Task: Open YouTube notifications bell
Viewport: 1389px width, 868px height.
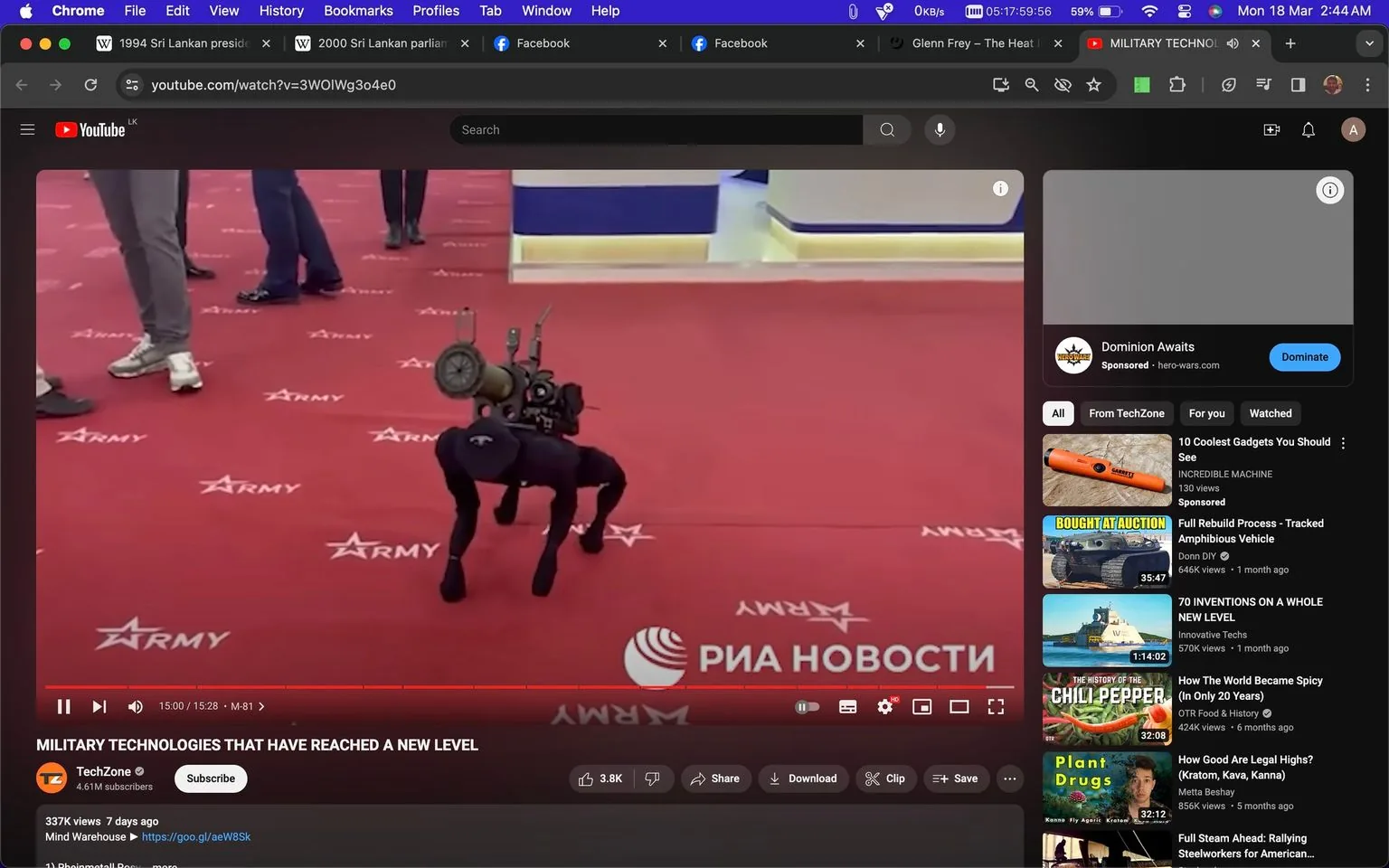Action: tap(1308, 129)
